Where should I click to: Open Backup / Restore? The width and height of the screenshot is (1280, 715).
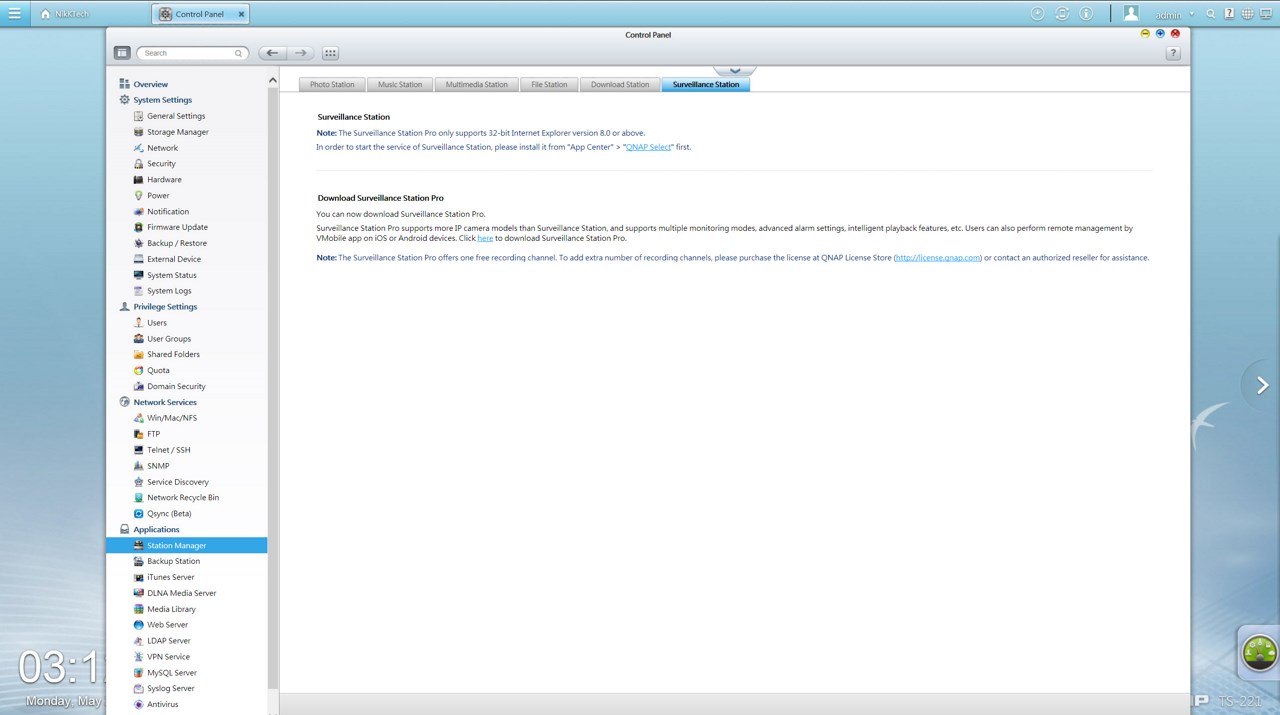click(177, 243)
